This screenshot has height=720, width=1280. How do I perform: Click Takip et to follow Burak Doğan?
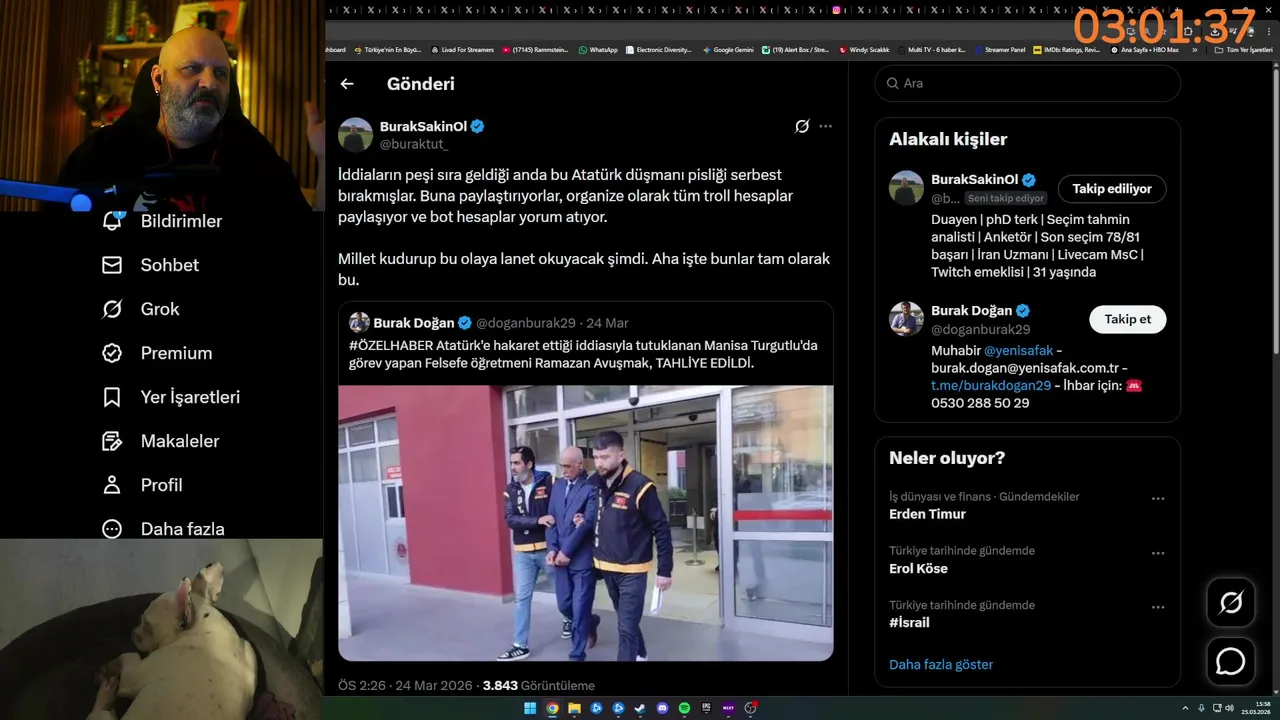point(1128,320)
